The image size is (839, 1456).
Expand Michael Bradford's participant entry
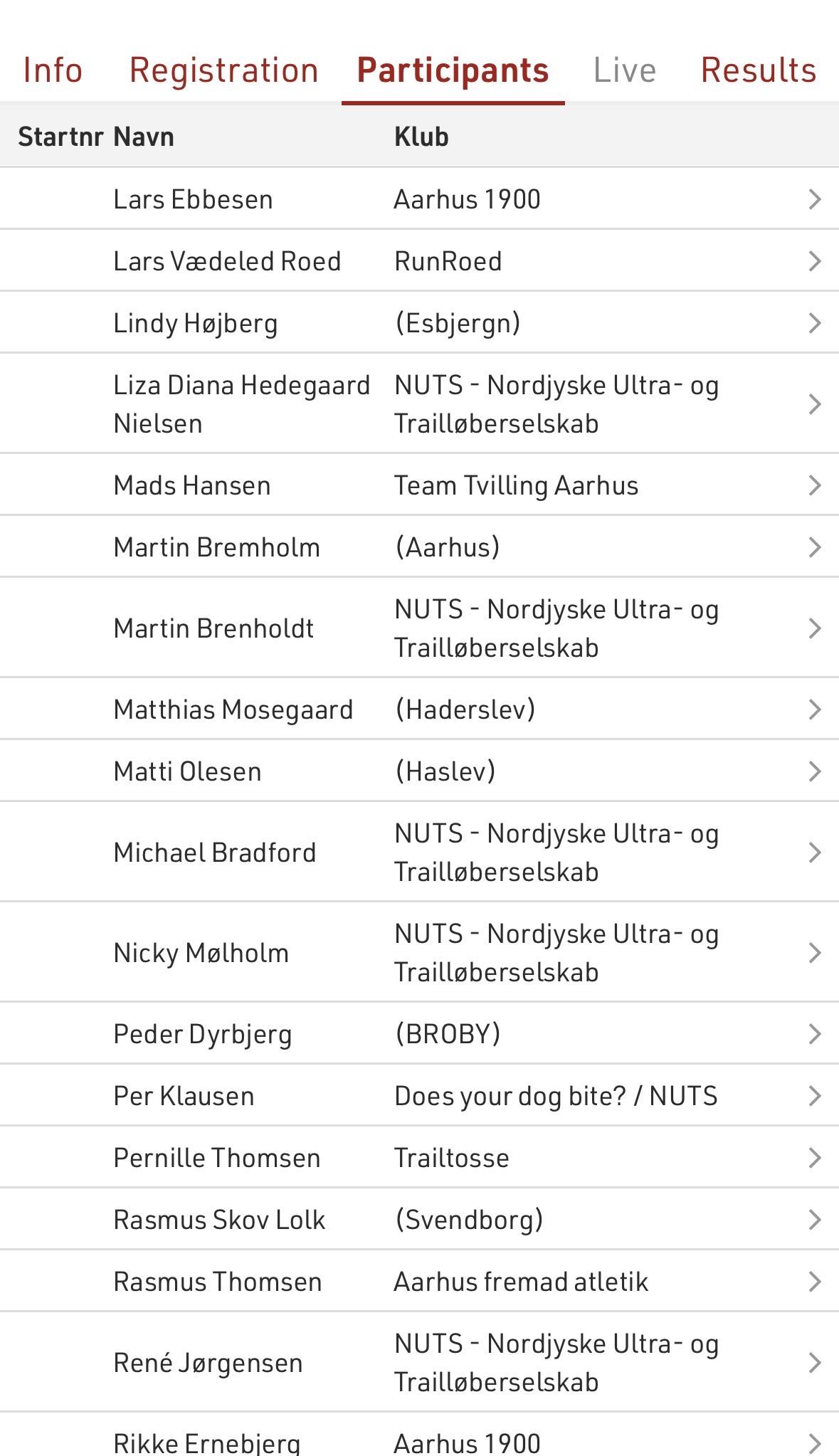[x=419, y=853]
